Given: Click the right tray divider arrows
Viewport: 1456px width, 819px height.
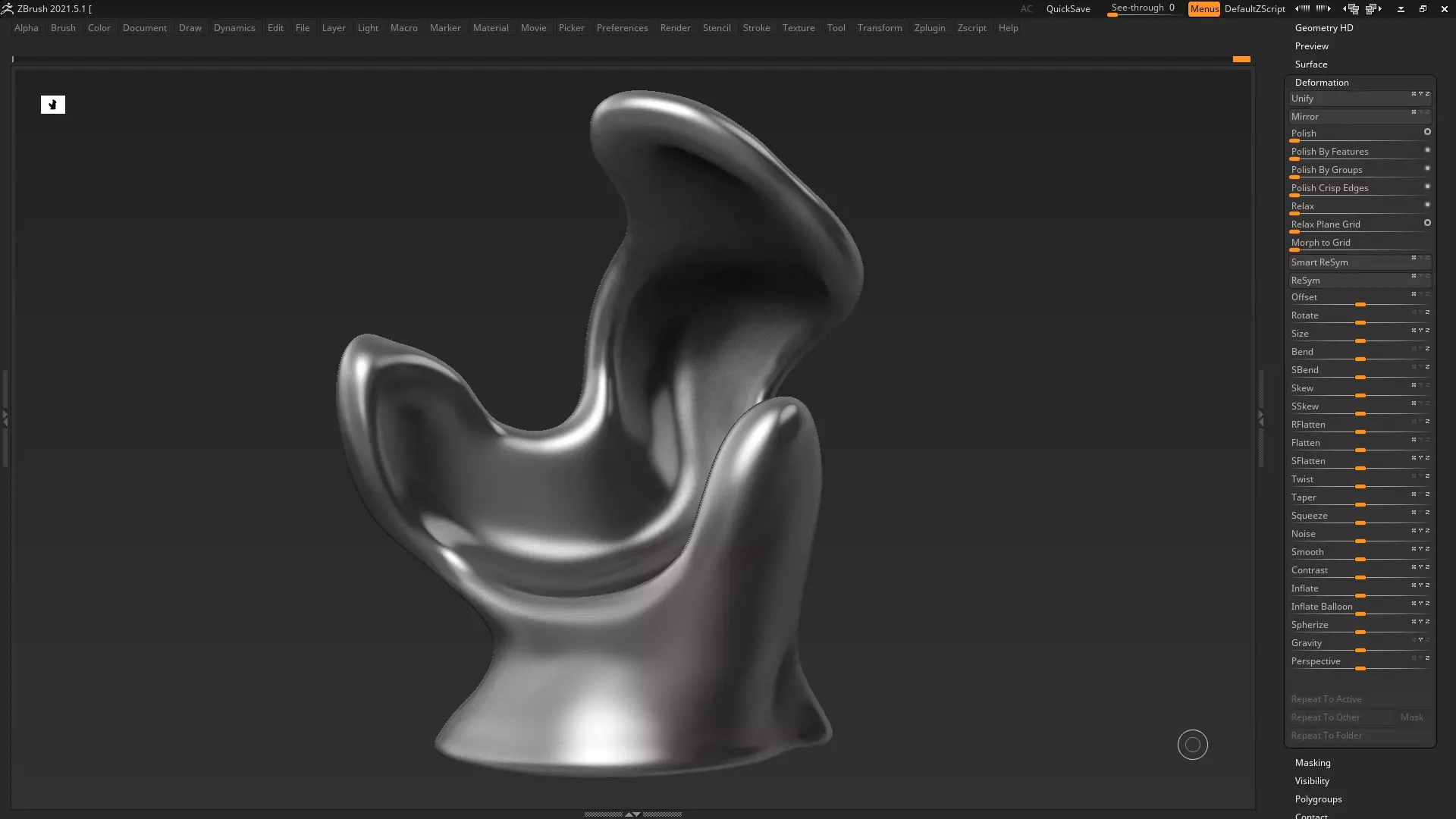Looking at the screenshot, I should point(1261,417).
